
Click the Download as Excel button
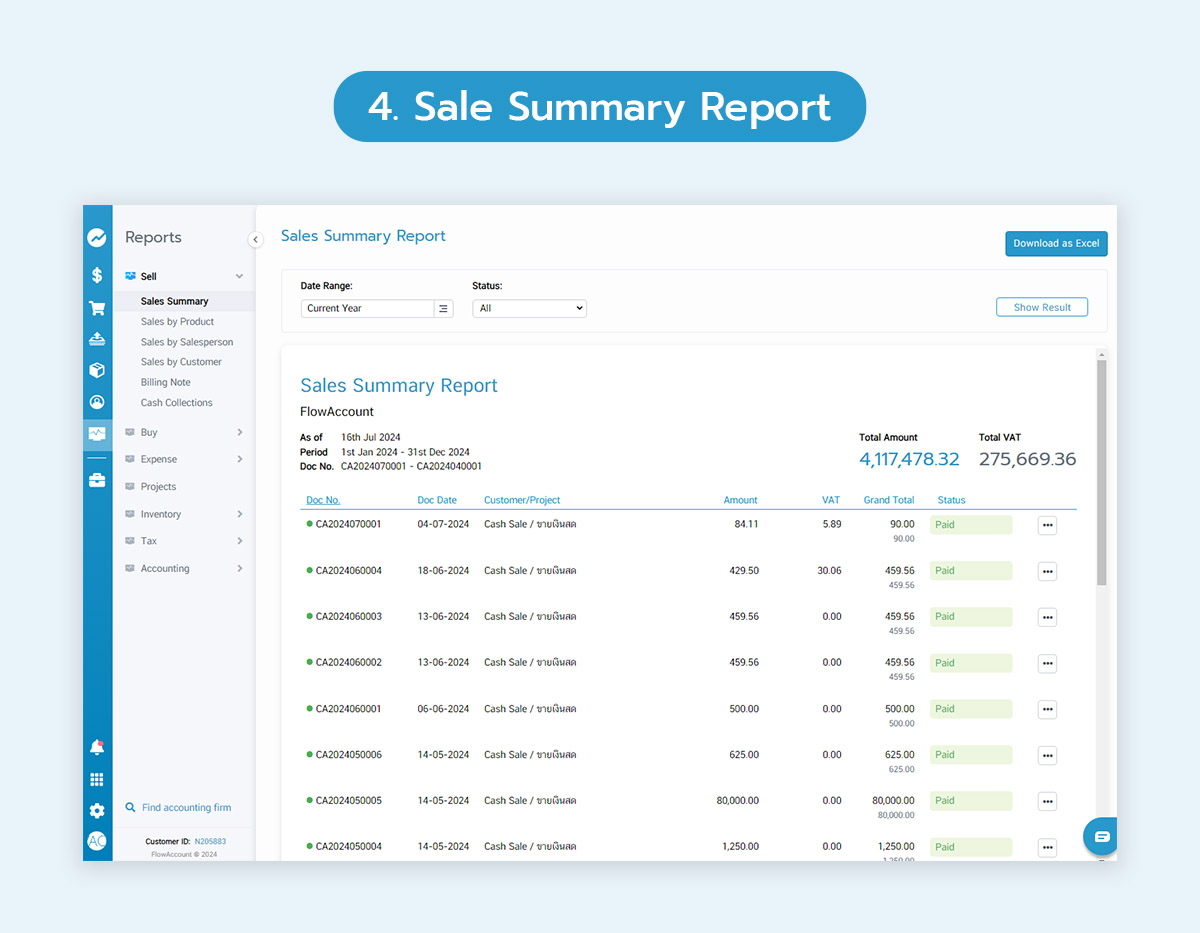(1056, 243)
